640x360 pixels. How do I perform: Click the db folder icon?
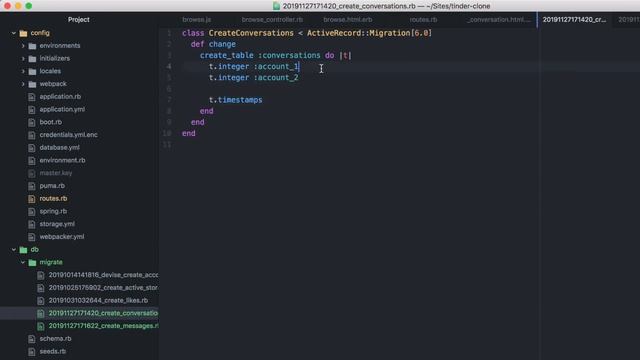23,249
